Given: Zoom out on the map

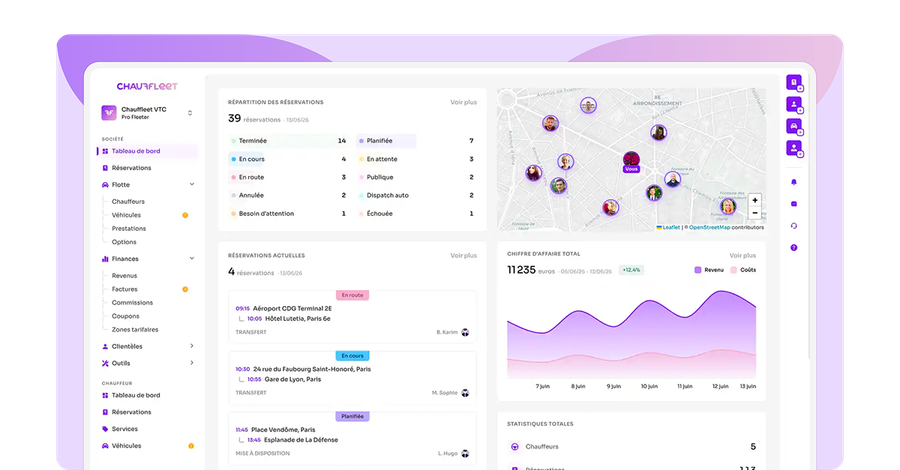Looking at the screenshot, I should [x=755, y=213].
